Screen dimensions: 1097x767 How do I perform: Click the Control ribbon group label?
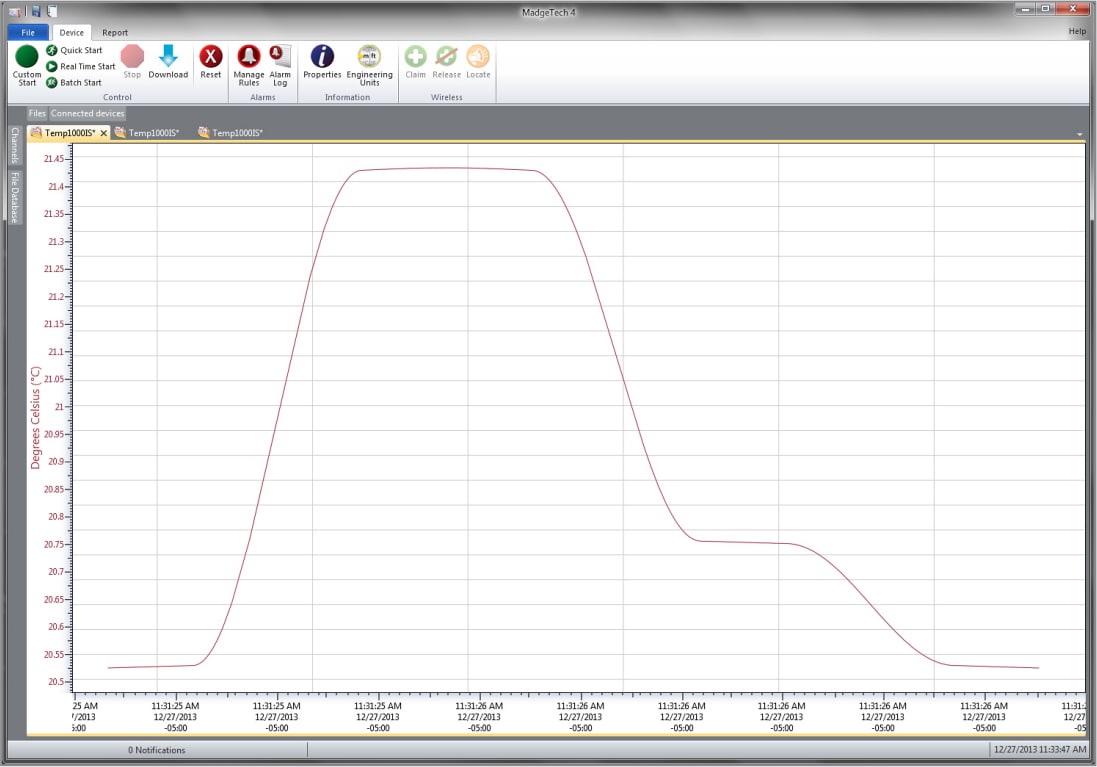(x=117, y=97)
